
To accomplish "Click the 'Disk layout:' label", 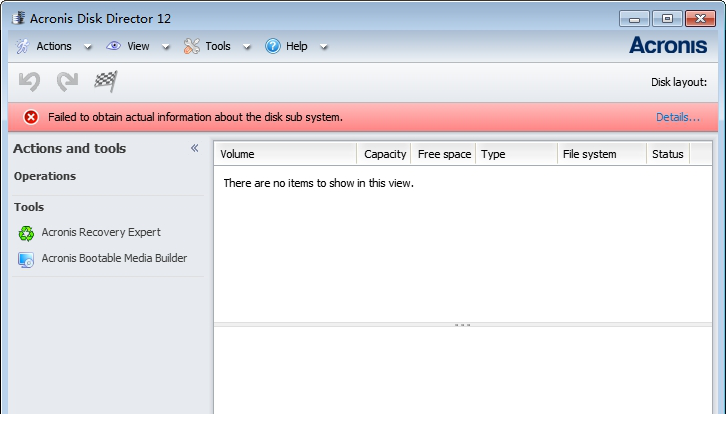I will 679,82.
